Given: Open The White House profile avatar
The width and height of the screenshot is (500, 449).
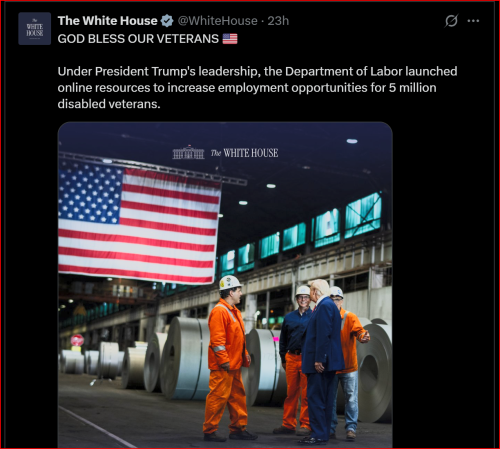Looking at the screenshot, I should pos(35,29).
